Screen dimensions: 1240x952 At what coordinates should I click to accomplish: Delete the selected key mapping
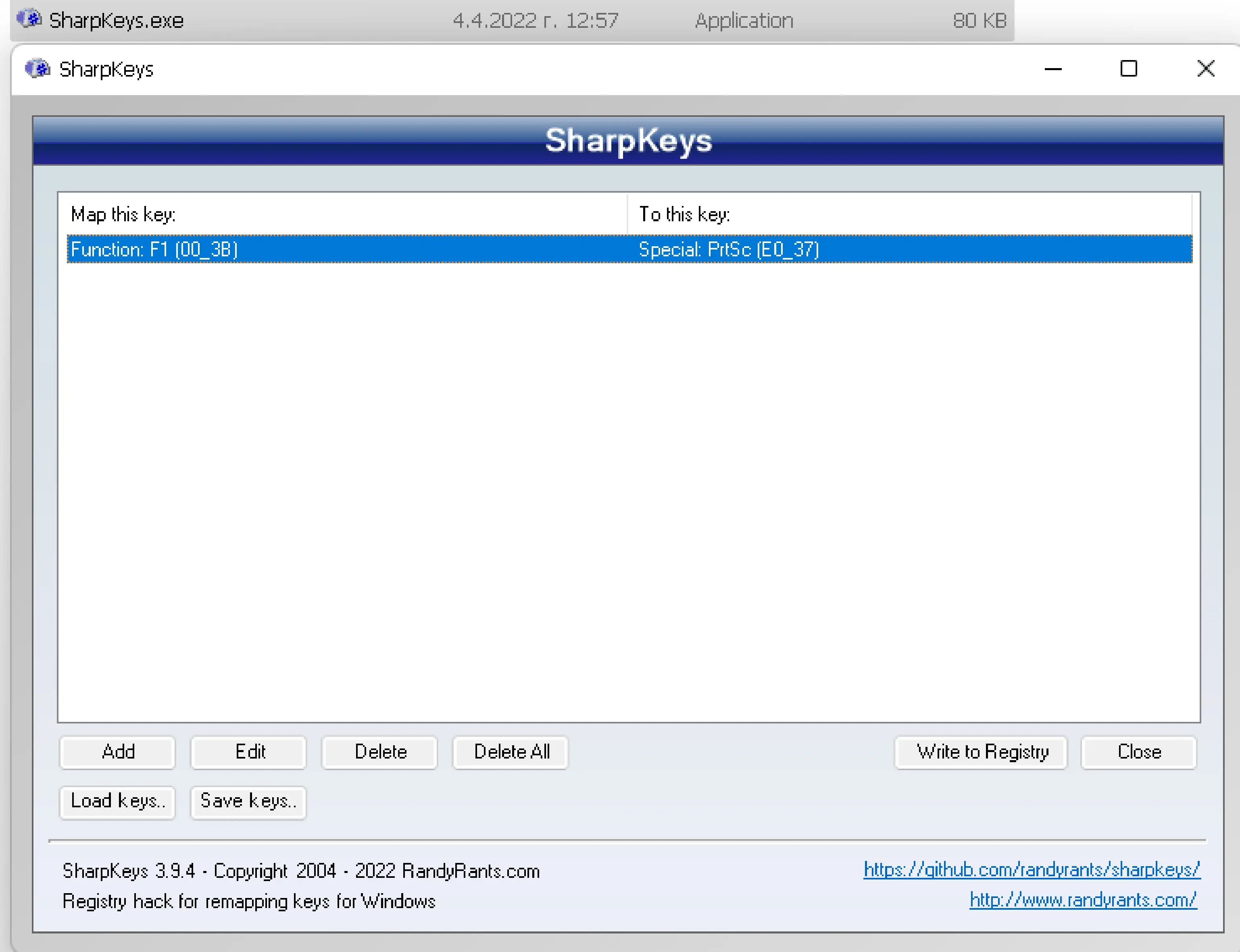(380, 752)
